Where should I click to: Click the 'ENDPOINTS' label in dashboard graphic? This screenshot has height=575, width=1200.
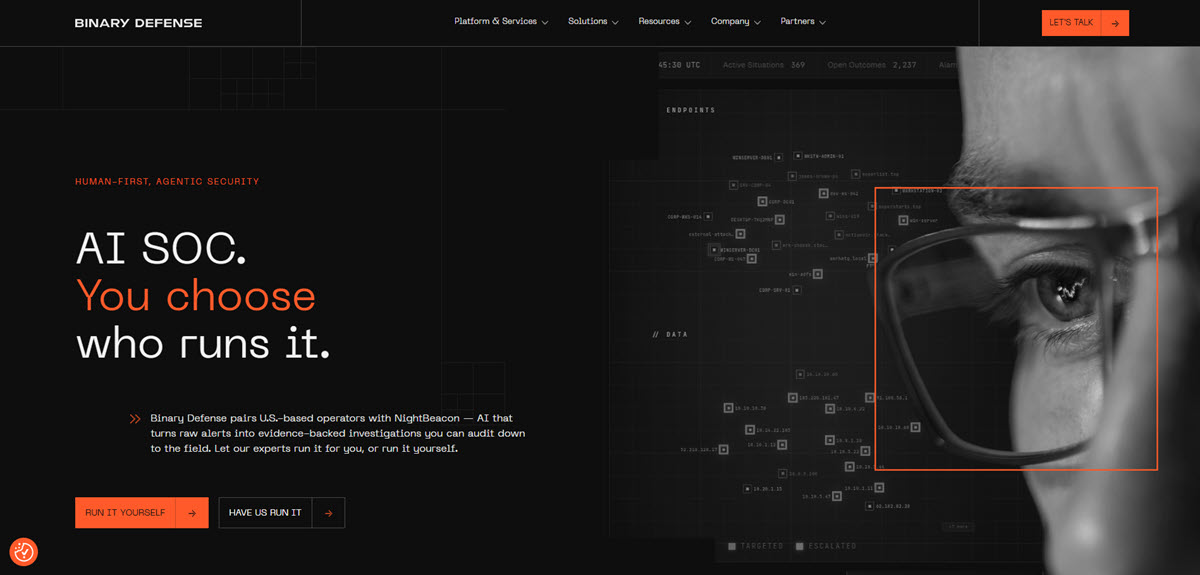click(691, 110)
